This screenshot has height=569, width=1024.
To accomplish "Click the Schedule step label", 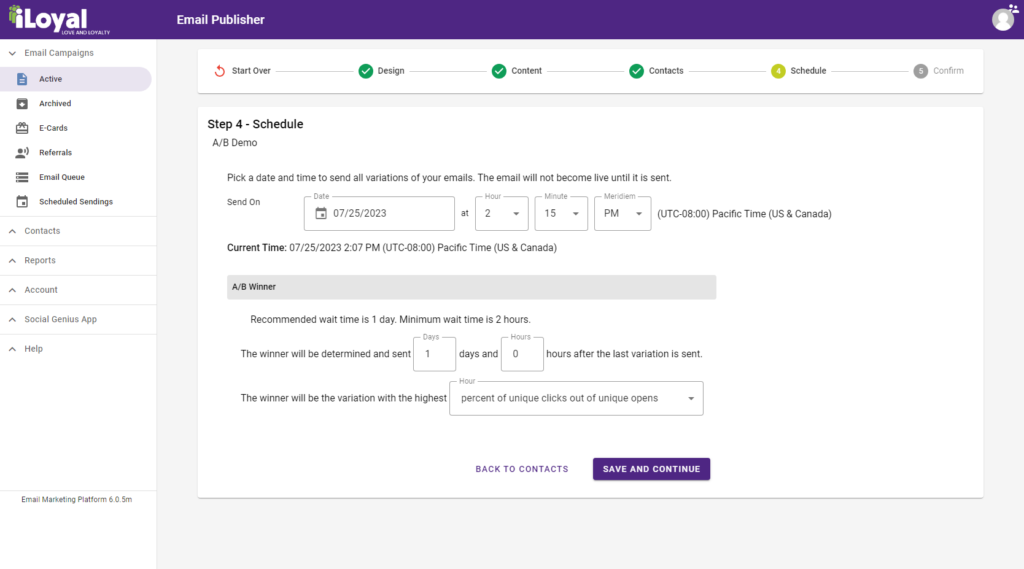I will (x=808, y=71).
